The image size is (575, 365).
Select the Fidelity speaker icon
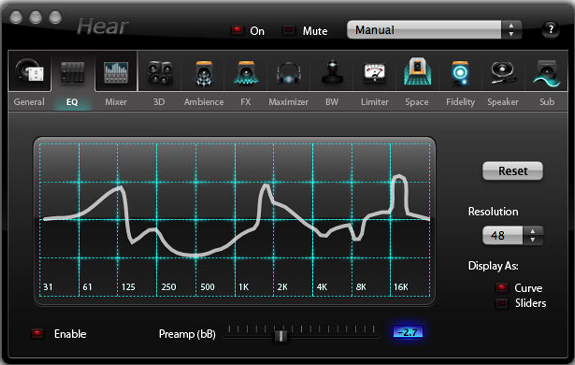460,73
